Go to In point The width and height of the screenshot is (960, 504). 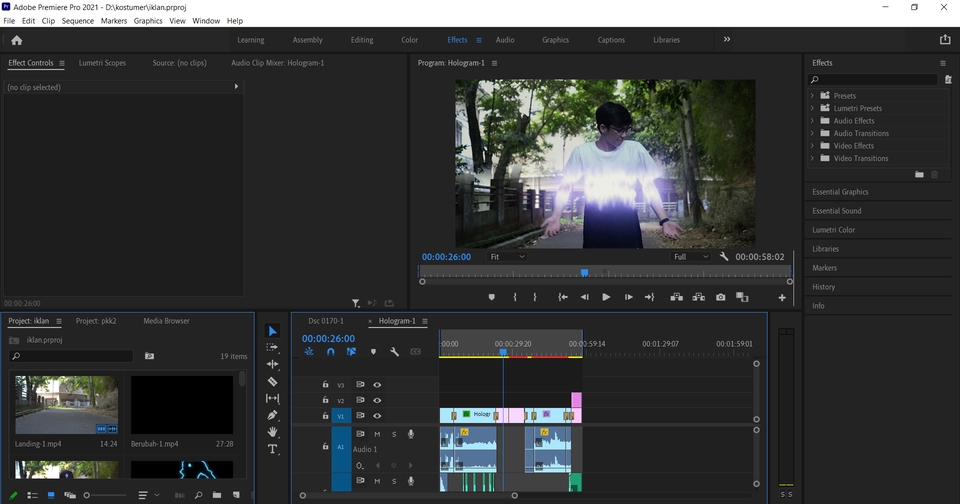563,297
